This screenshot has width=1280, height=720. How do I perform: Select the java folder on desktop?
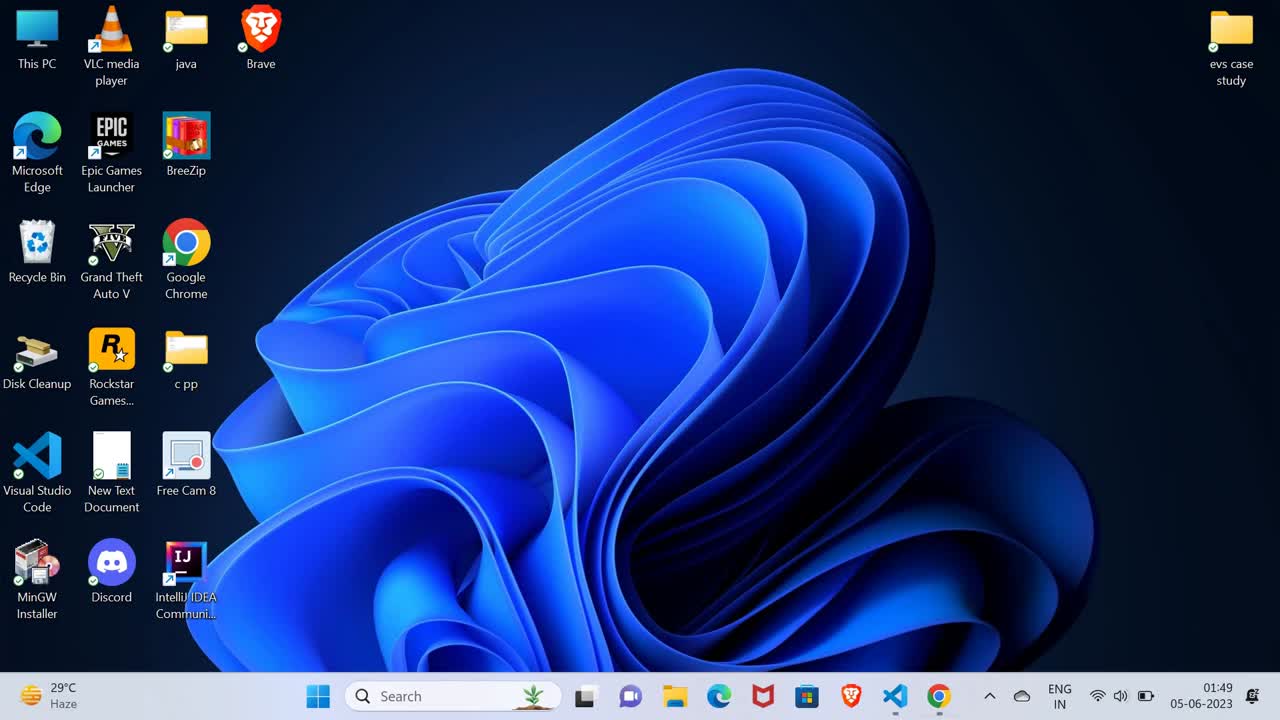point(186,40)
